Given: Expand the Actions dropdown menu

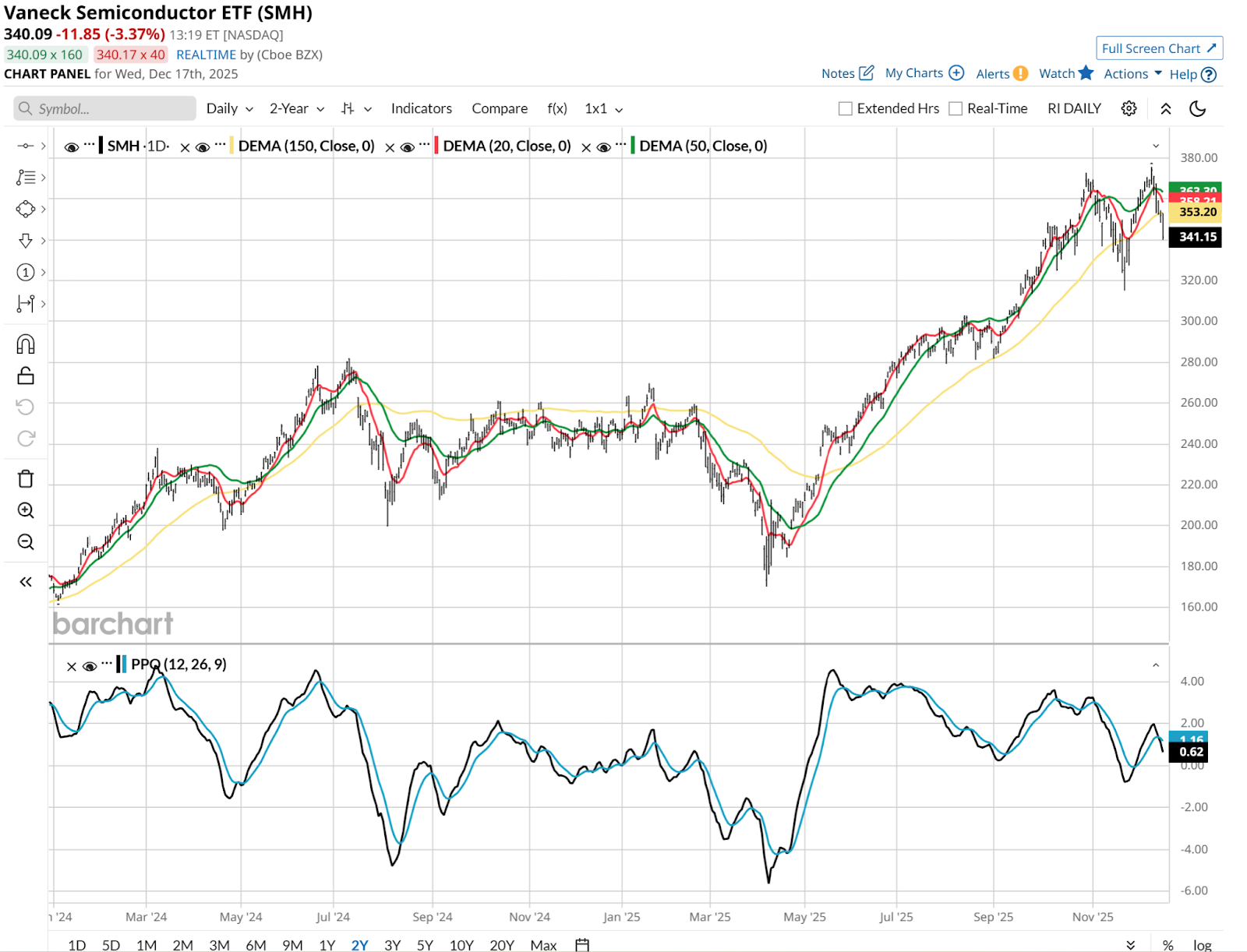Looking at the screenshot, I should 1132,74.
